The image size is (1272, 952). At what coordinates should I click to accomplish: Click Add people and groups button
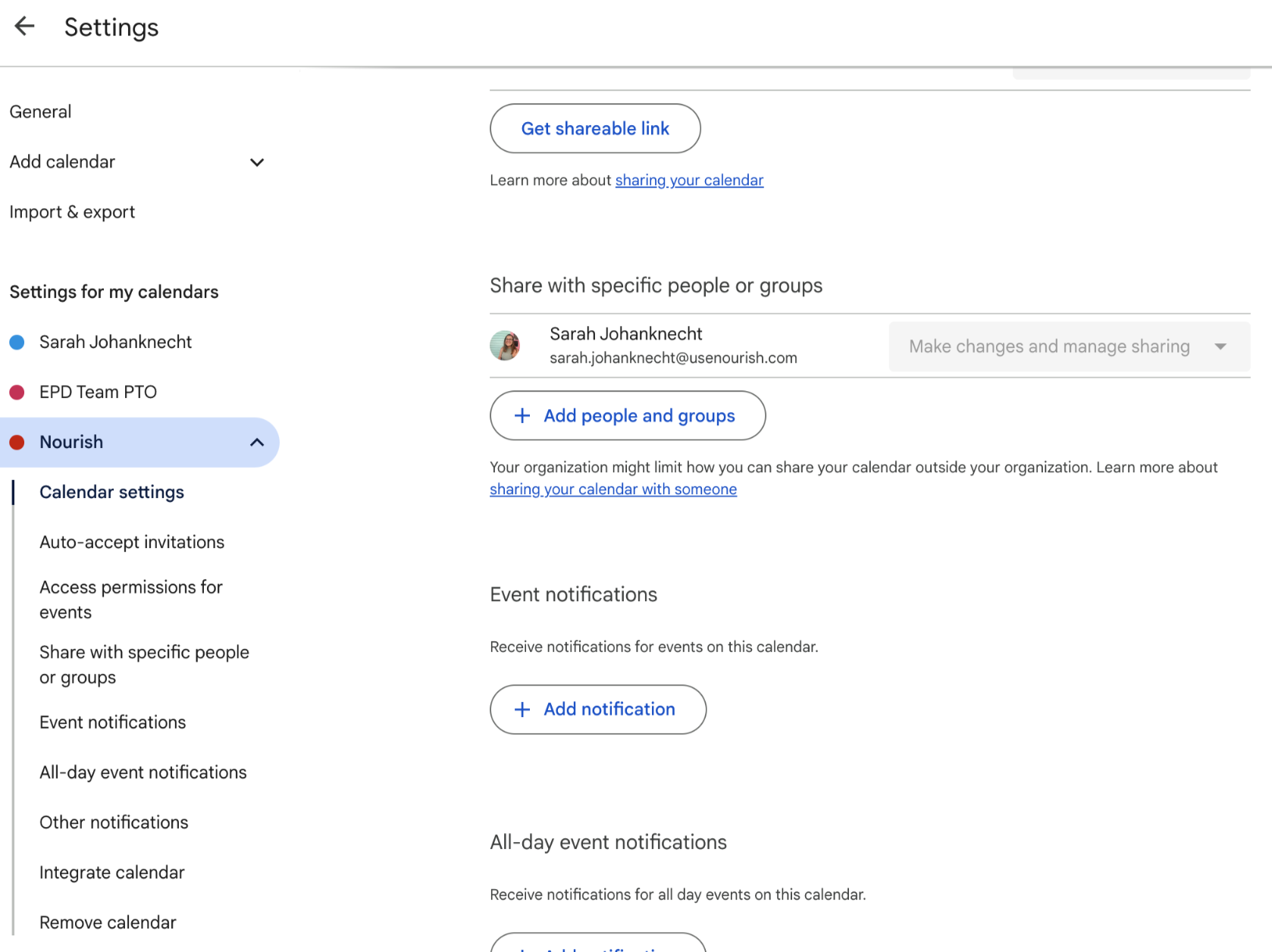click(x=628, y=415)
